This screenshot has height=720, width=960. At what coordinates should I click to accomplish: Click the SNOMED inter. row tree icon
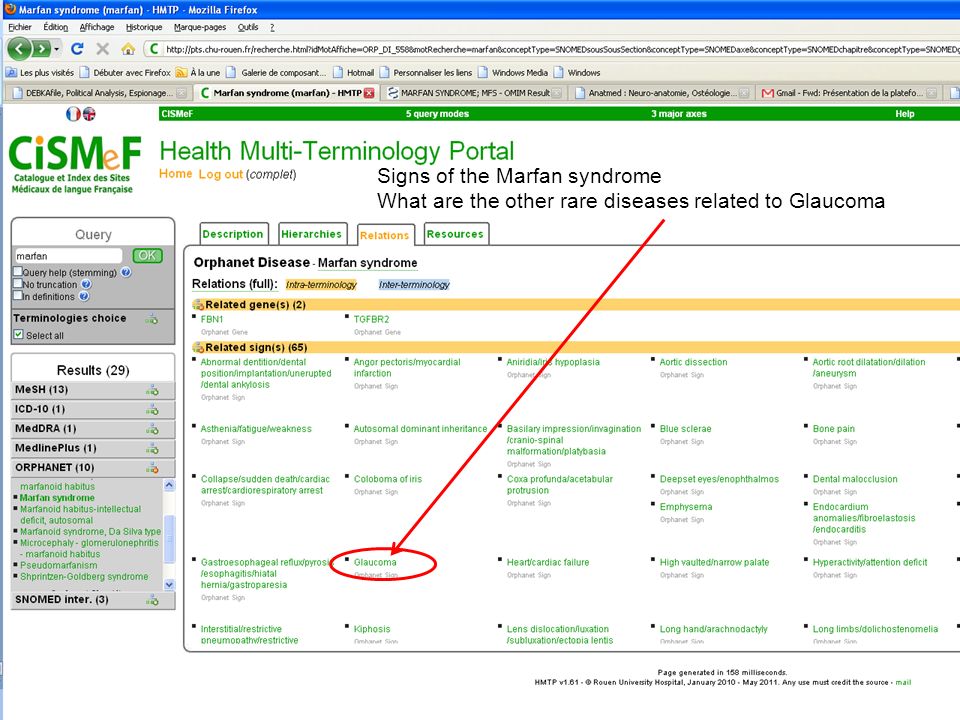coord(152,601)
